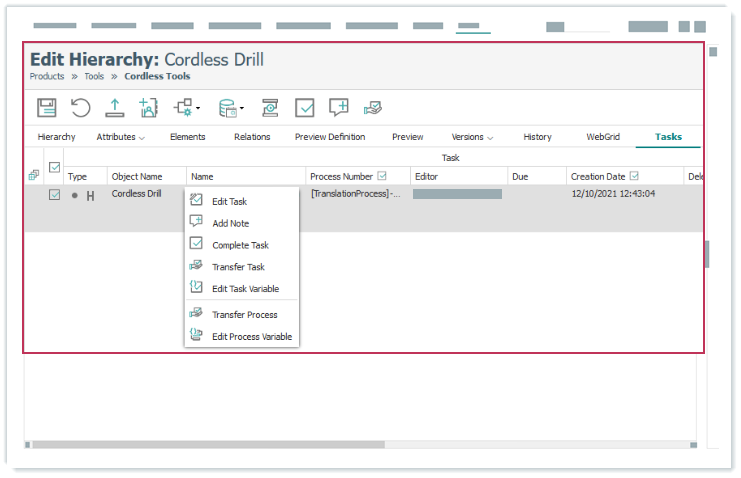Toggle the Process Number column checkbox
Image resolution: width=741 pixels, height=478 pixels.
[x=382, y=176]
